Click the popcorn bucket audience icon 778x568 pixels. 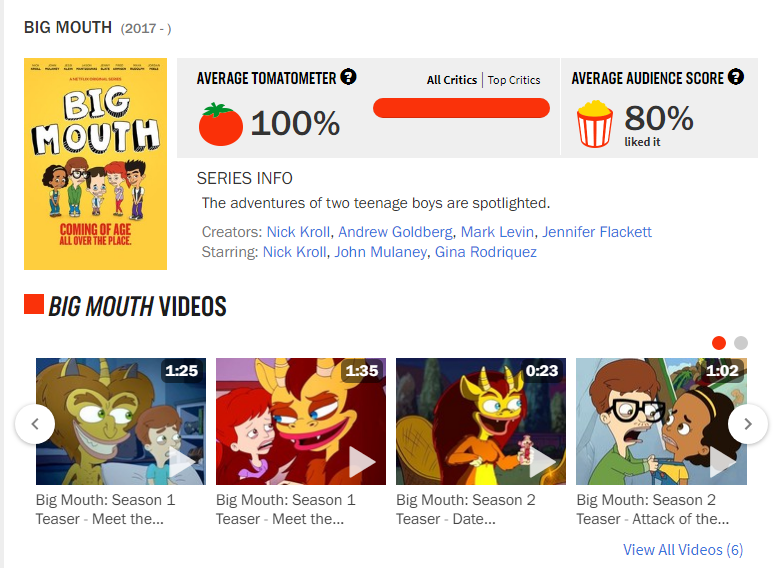(x=594, y=124)
